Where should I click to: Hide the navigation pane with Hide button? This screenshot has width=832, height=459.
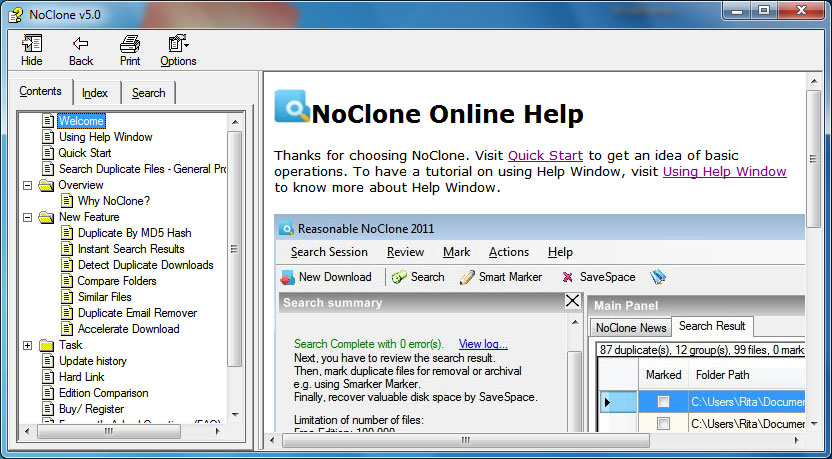31,51
